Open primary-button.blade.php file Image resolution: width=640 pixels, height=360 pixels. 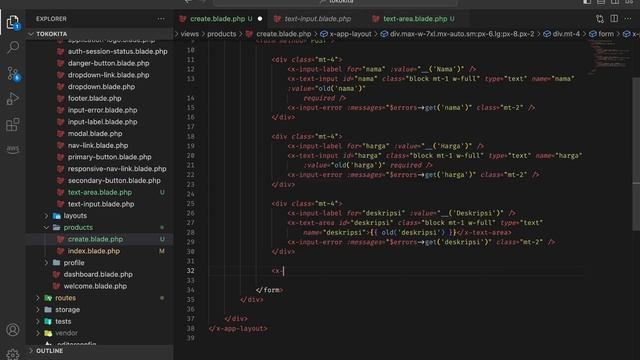pos(109,157)
